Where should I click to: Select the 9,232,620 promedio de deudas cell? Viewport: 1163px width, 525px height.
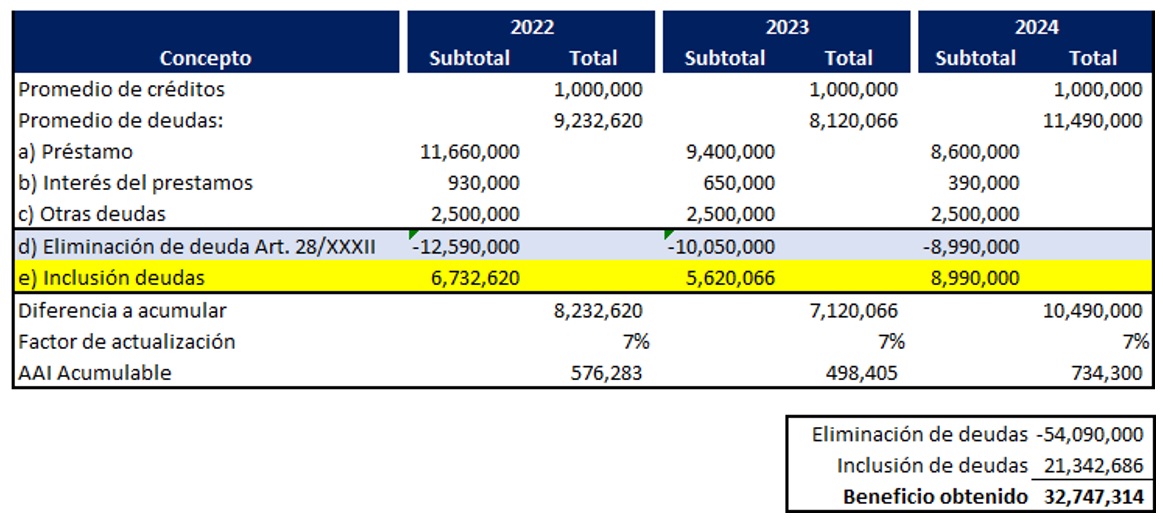(598, 121)
